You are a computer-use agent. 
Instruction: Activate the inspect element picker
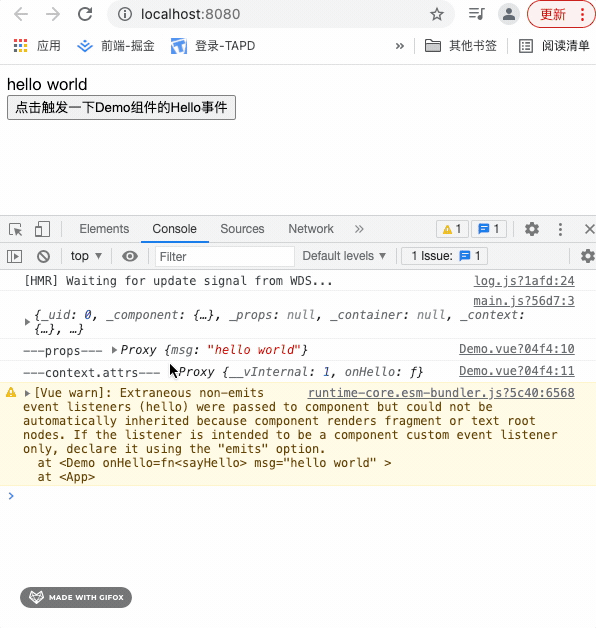[16, 229]
